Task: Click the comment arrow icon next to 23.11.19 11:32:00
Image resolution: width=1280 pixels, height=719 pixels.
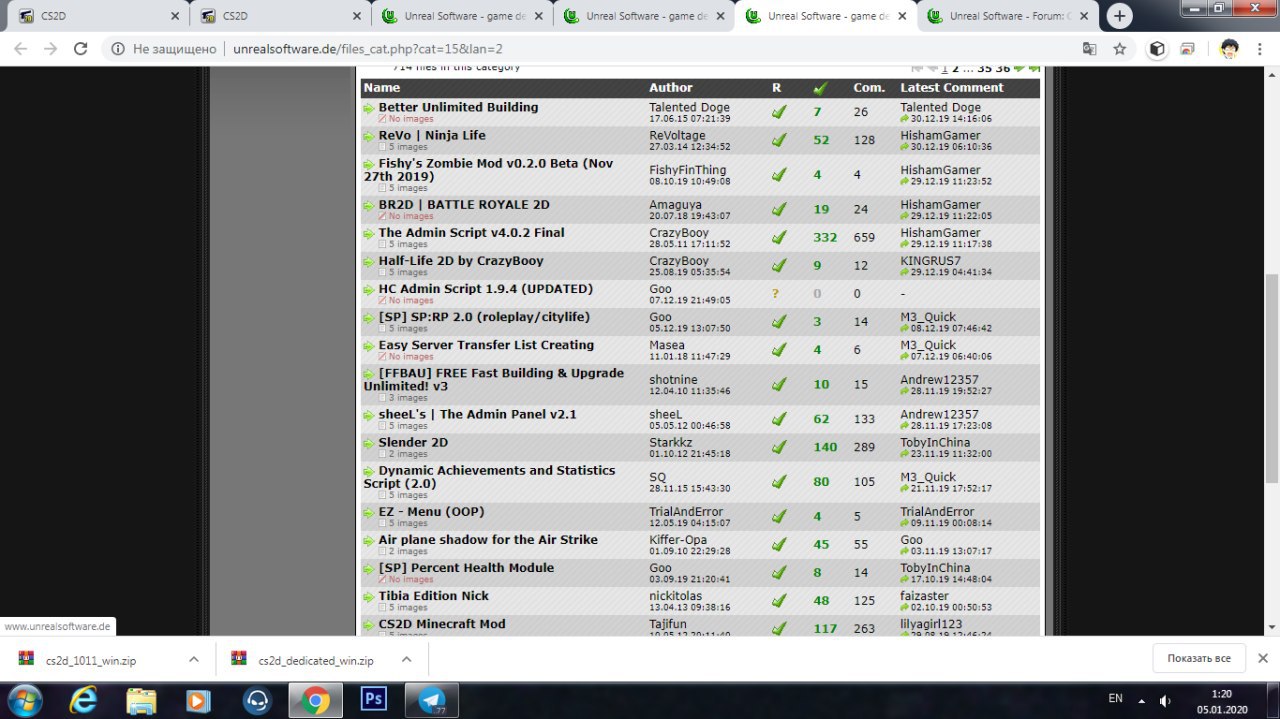Action: tap(905, 453)
